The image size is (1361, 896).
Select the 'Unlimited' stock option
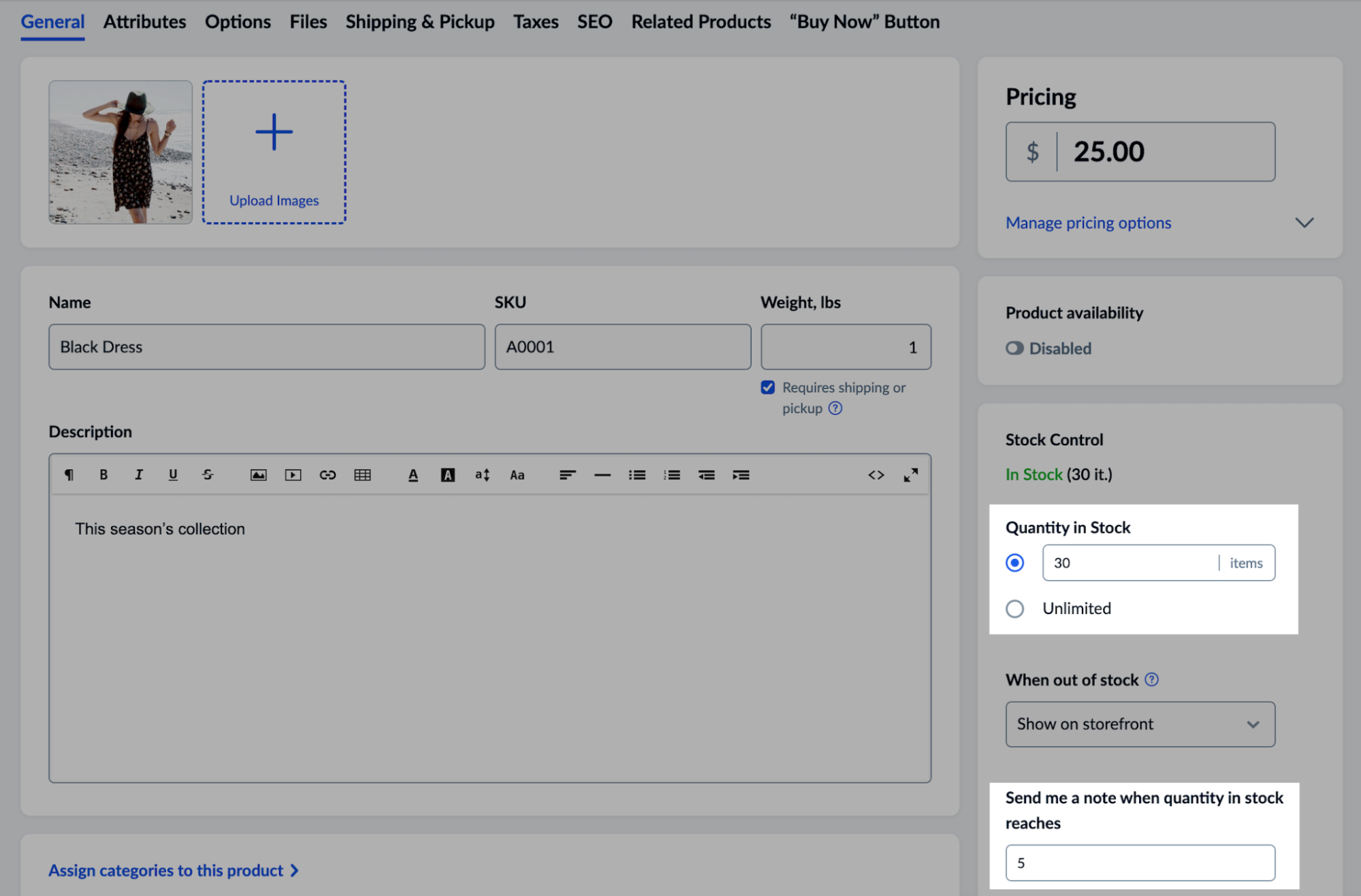[x=1014, y=608]
